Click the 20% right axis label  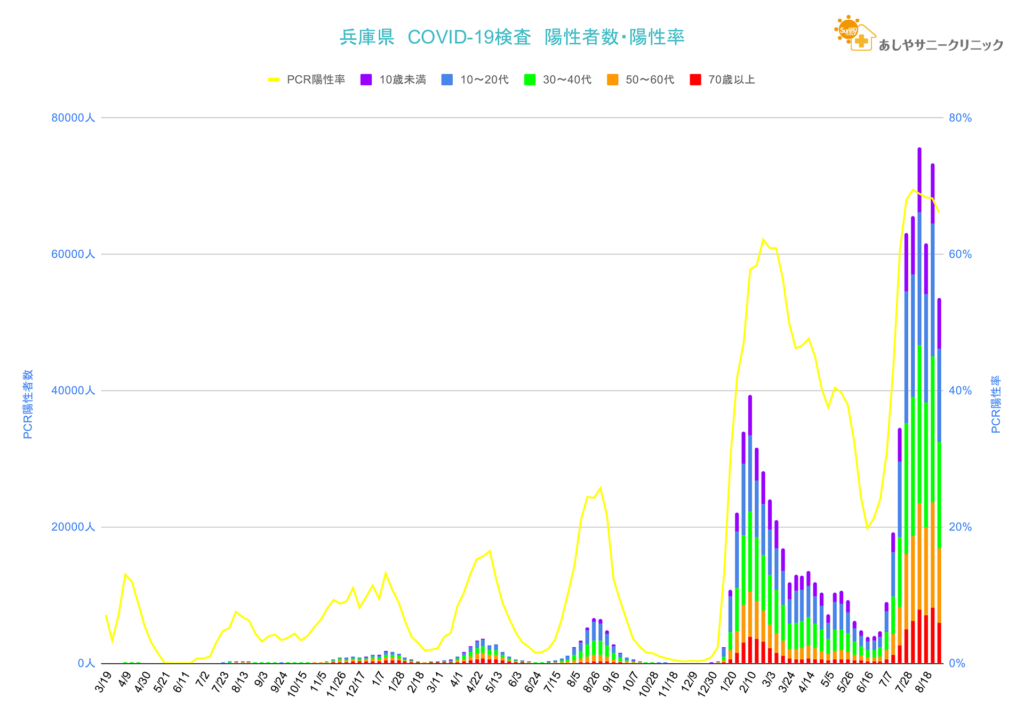tap(960, 527)
